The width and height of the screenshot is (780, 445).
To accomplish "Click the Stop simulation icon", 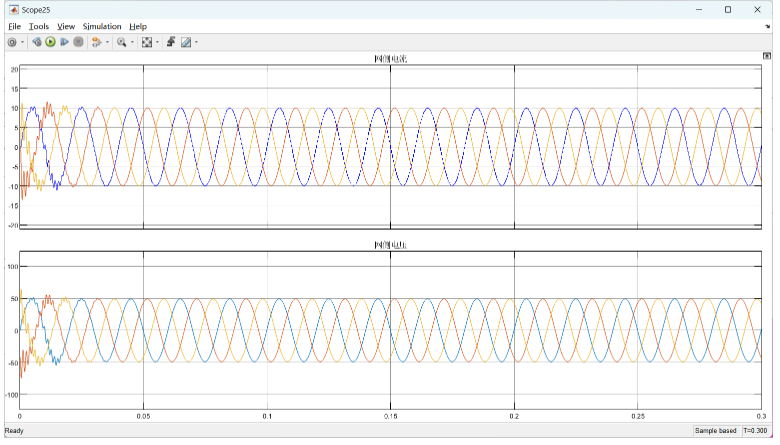I will click(x=78, y=43).
